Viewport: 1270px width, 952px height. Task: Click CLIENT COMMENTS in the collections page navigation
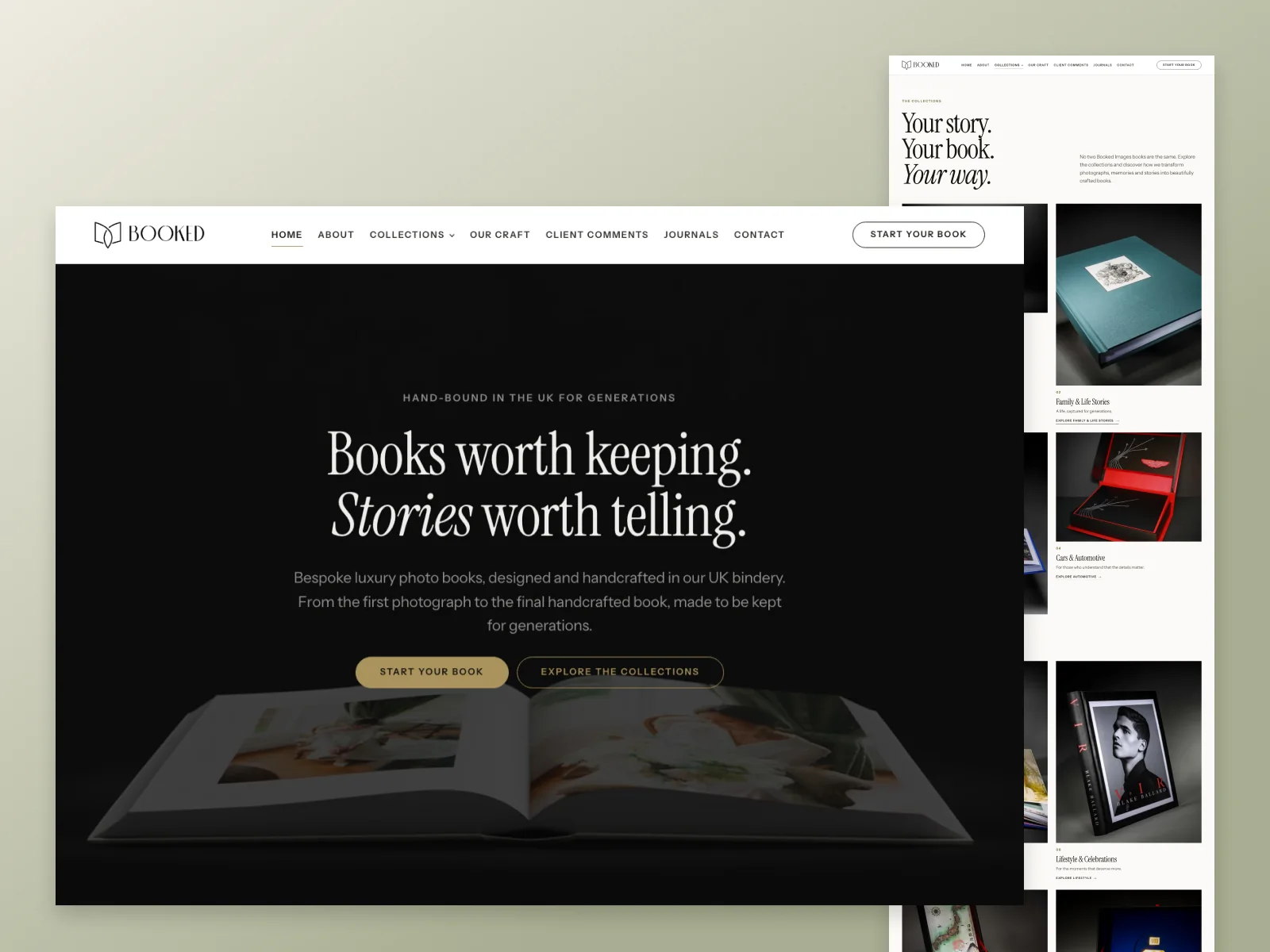[1071, 65]
